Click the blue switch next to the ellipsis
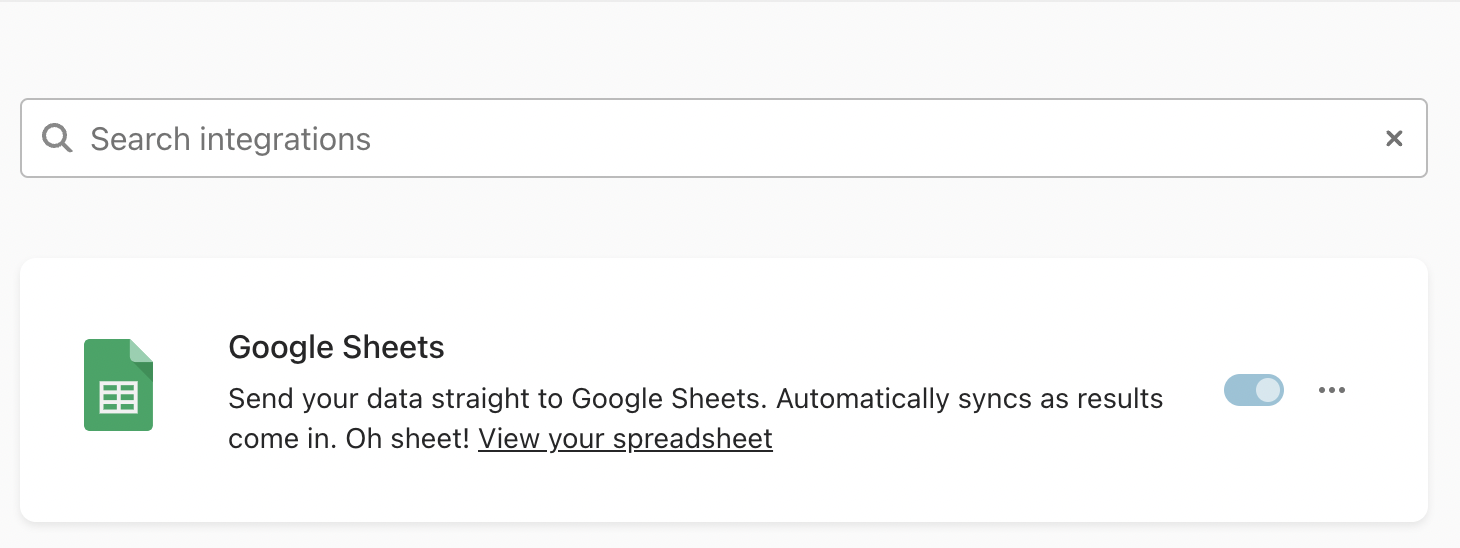Image resolution: width=1460 pixels, height=548 pixels. (x=1254, y=390)
